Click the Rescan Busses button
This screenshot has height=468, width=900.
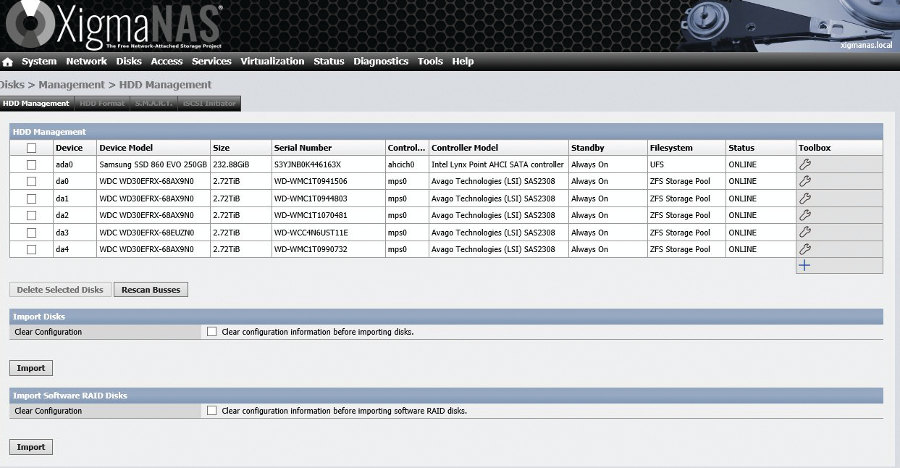(x=150, y=290)
